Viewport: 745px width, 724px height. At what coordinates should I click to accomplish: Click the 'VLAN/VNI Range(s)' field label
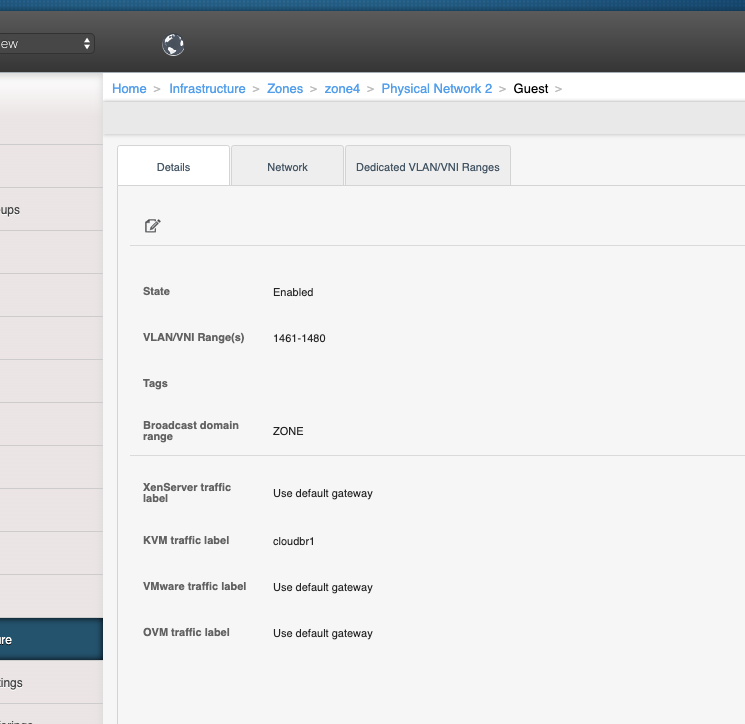(193, 337)
